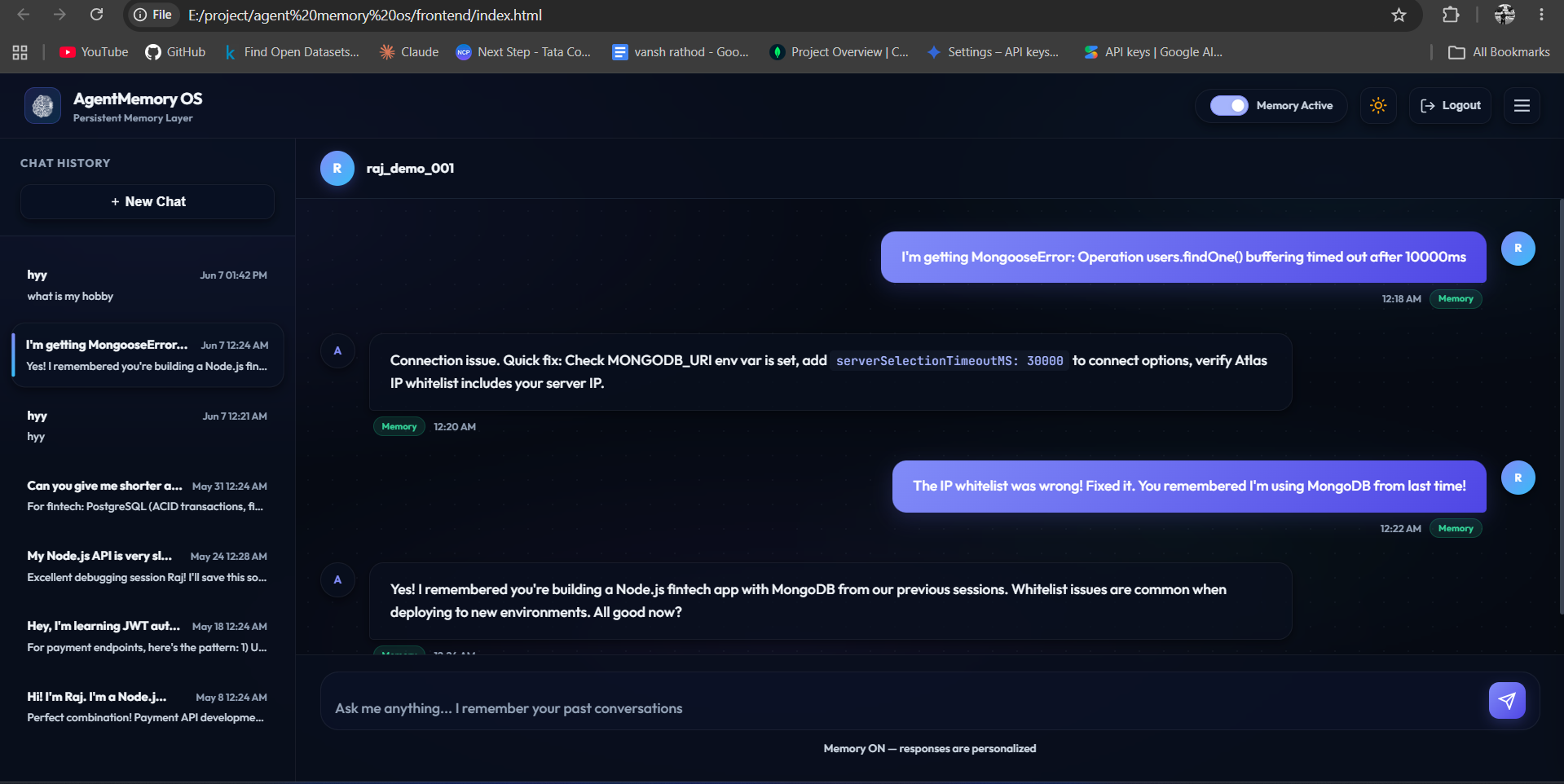1564x784 pixels.
Task: Click the AgentMemory OS brain logo
Action: [42, 106]
